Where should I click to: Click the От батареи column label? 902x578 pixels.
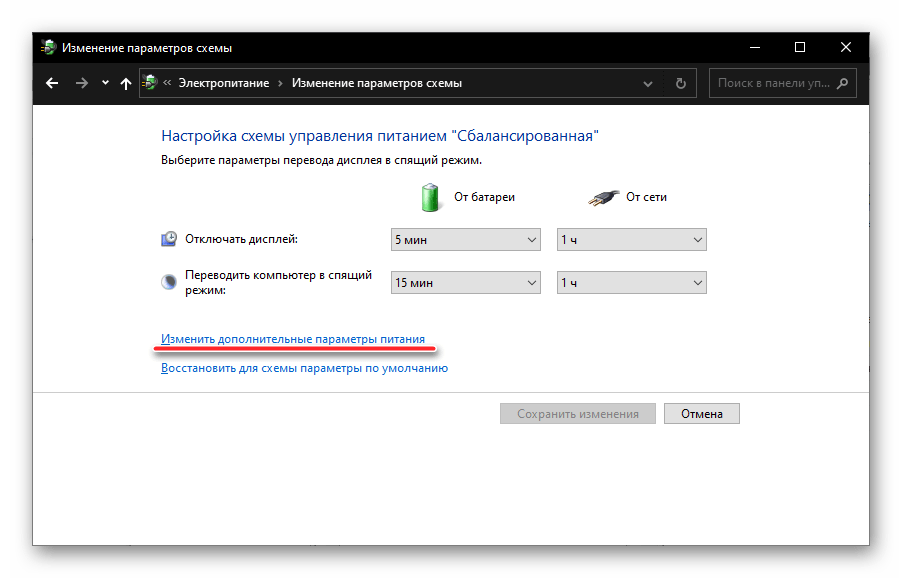pos(484,197)
